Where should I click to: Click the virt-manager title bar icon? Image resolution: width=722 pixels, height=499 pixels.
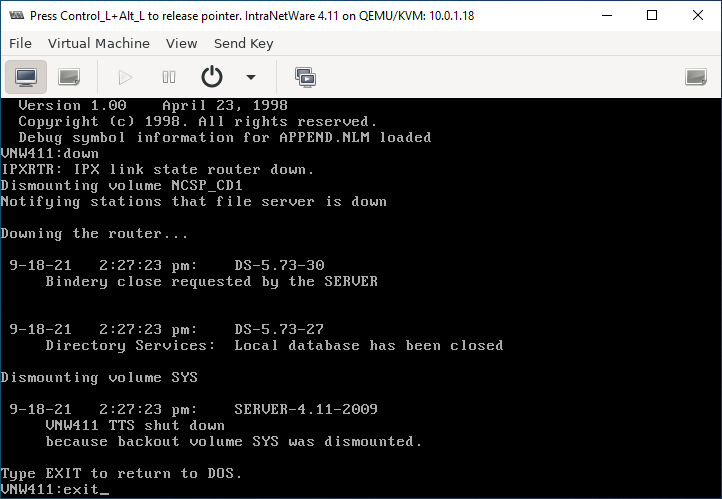(x=16, y=15)
